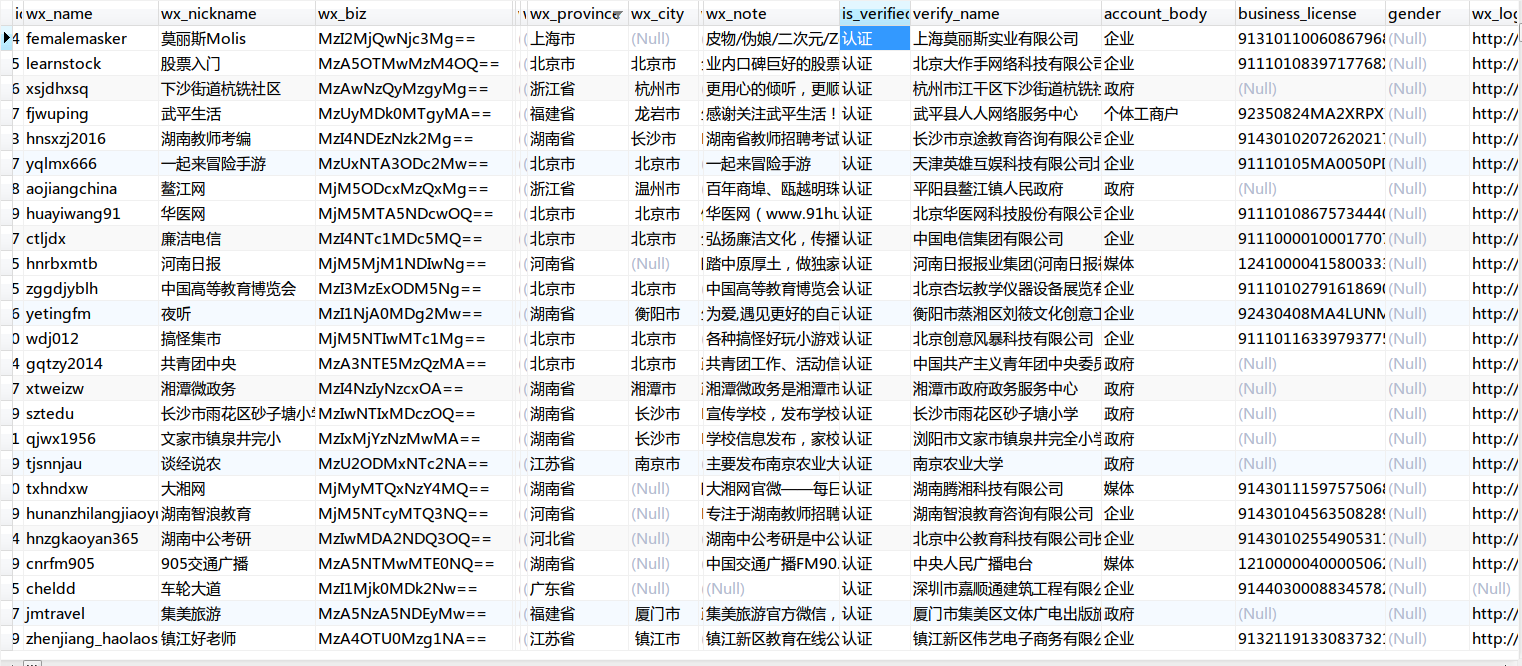Click the verify_name column header

click(1005, 13)
